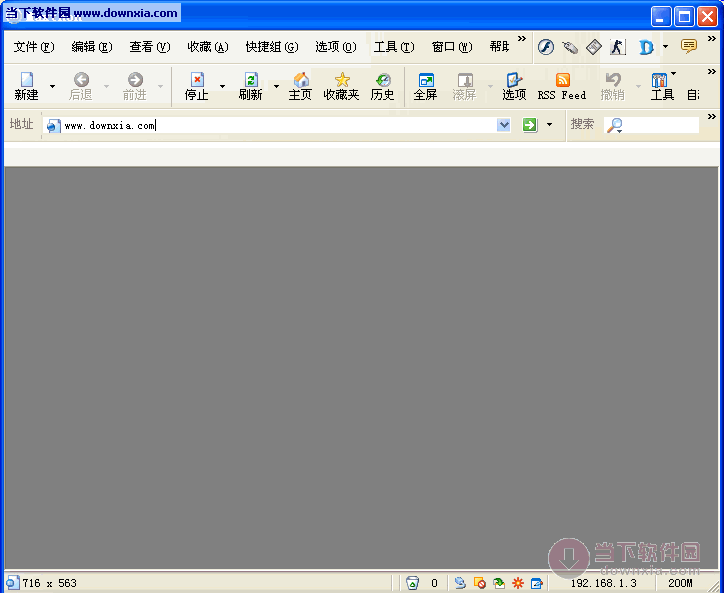The image size is (724, 593).
Task: Open dropdown arrow beside 新建 button
Action: pos(52,86)
